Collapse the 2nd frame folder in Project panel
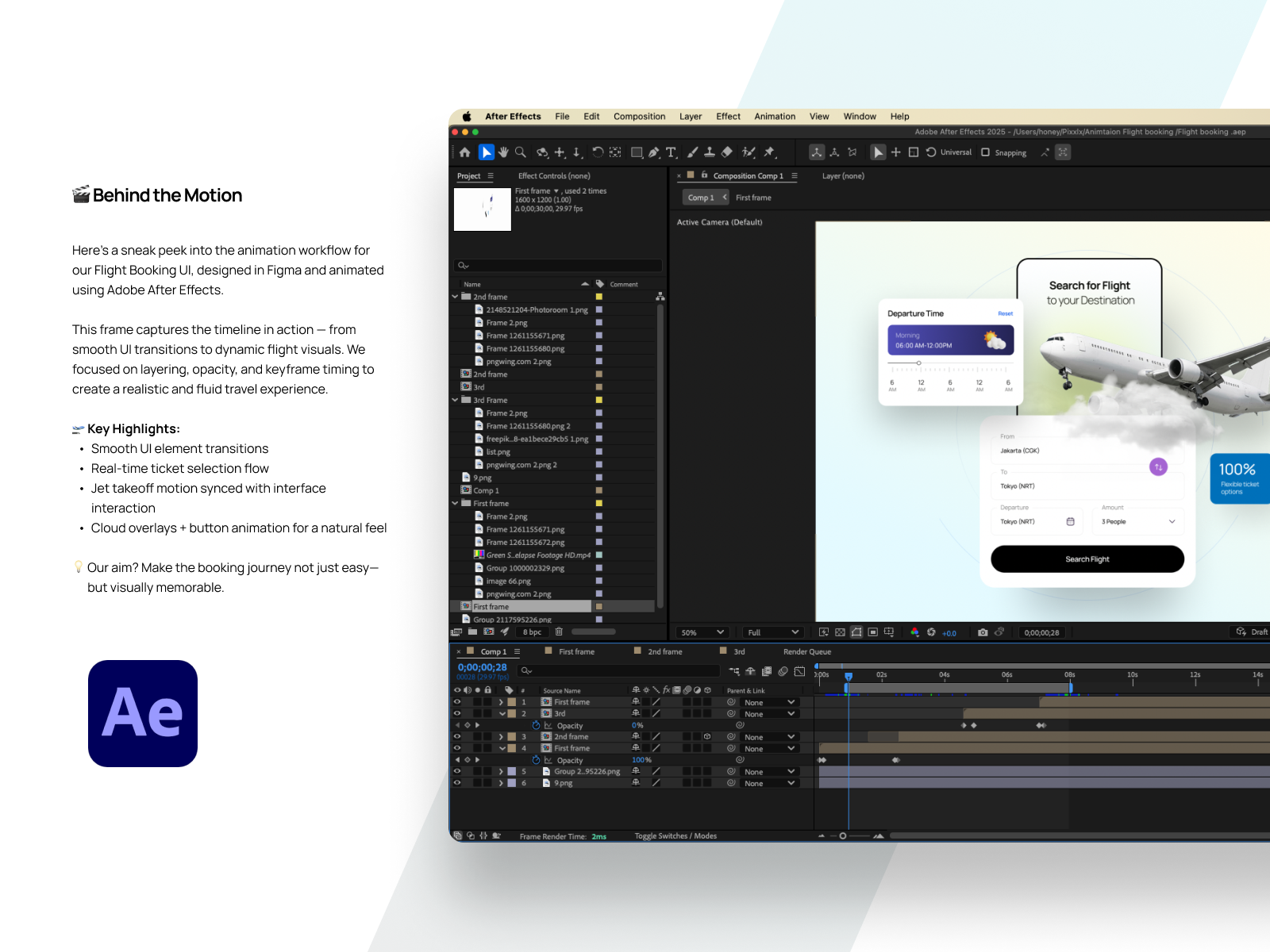This screenshot has width=1270, height=952. [456, 297]
